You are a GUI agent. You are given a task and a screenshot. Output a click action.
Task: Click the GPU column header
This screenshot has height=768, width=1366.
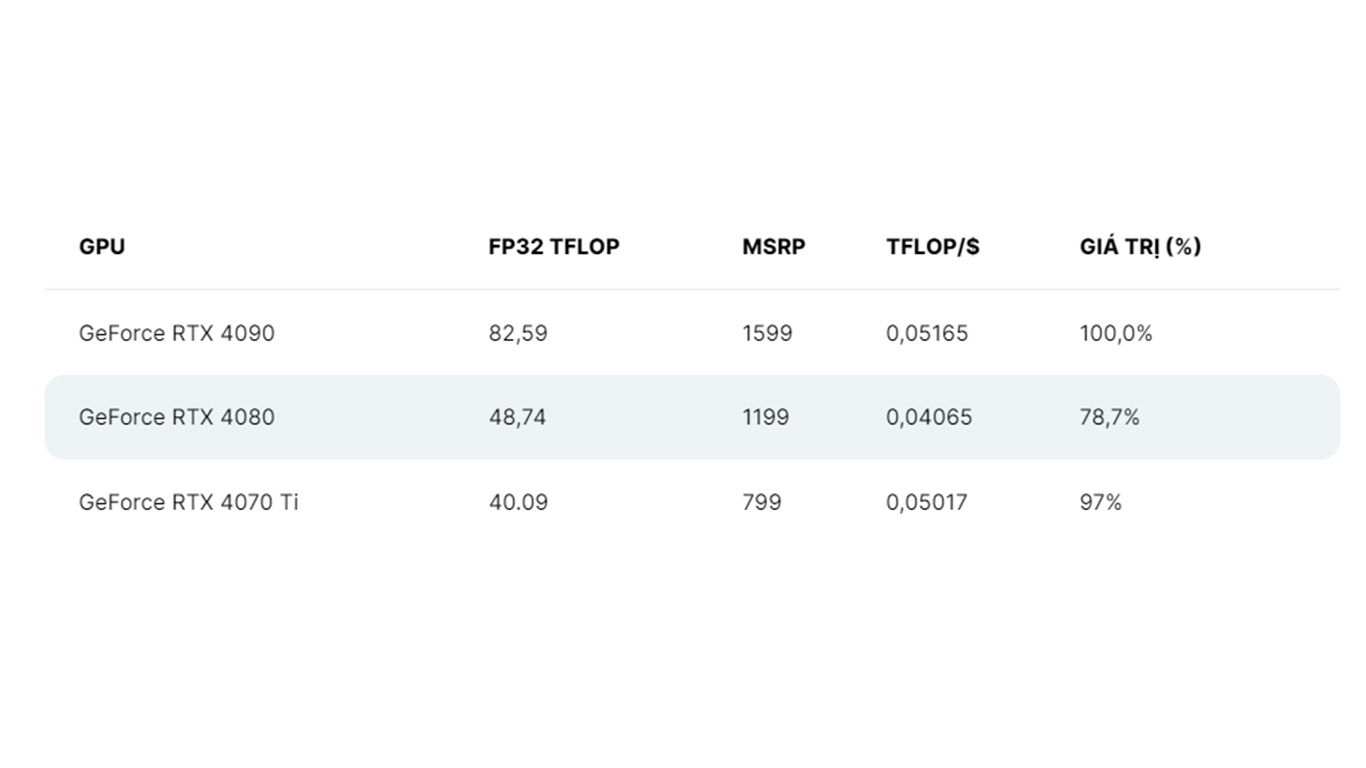pos(102,246)
